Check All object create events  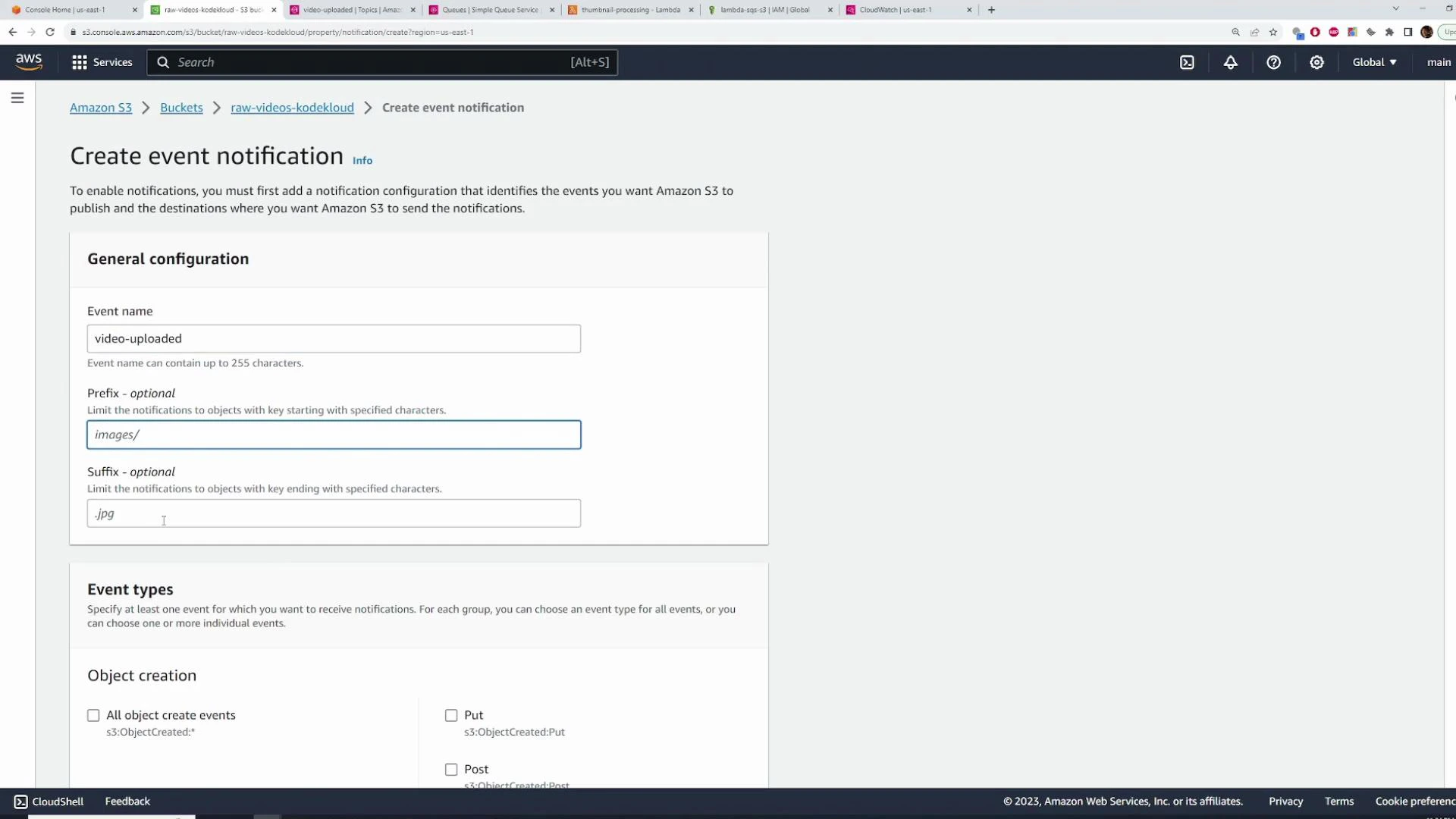(x=93, y=715)
